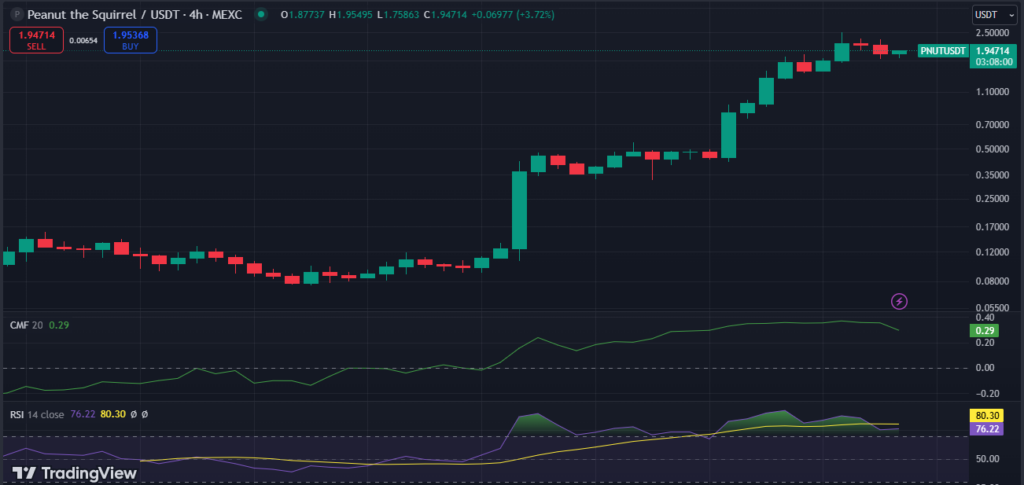Viewport: 1024px width, 485px height.
Task: Click the purple lightning flash icon
Action: click(x=899, y=301)
